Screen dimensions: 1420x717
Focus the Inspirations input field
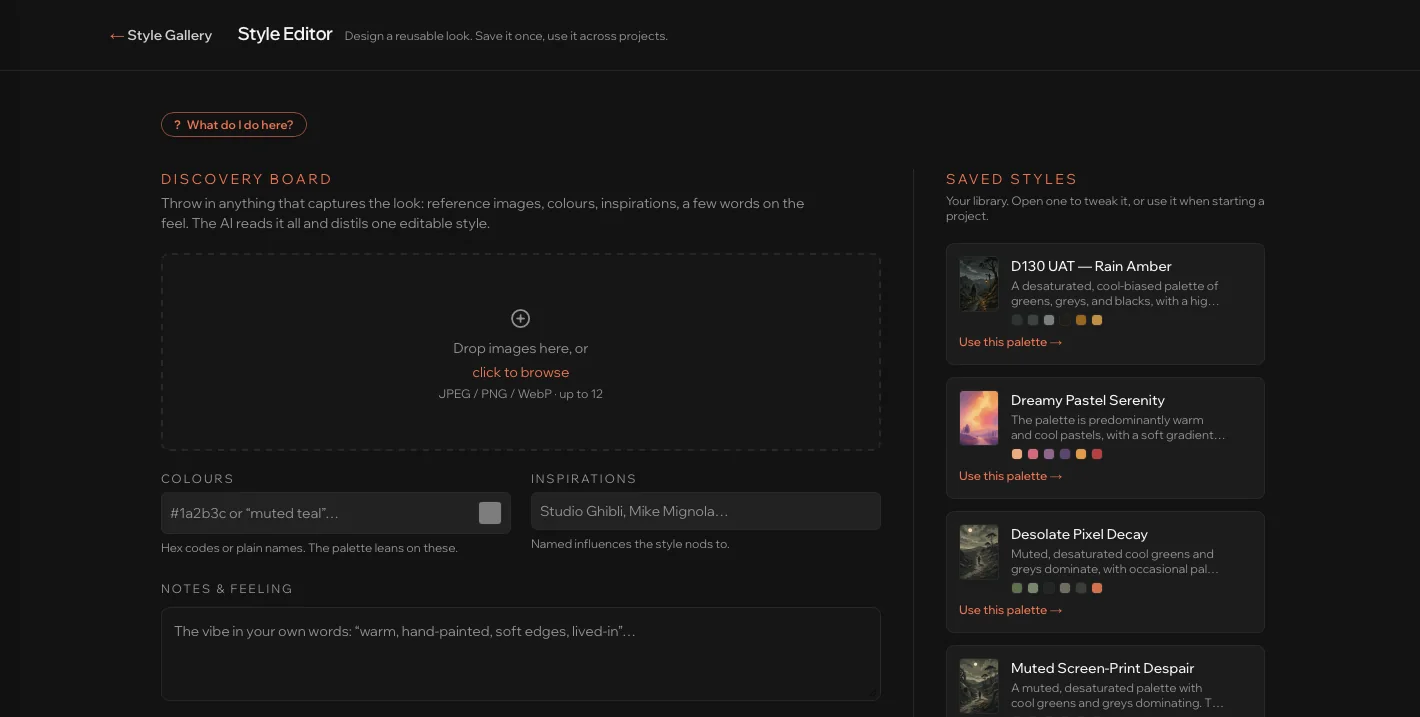pos(706,511)
